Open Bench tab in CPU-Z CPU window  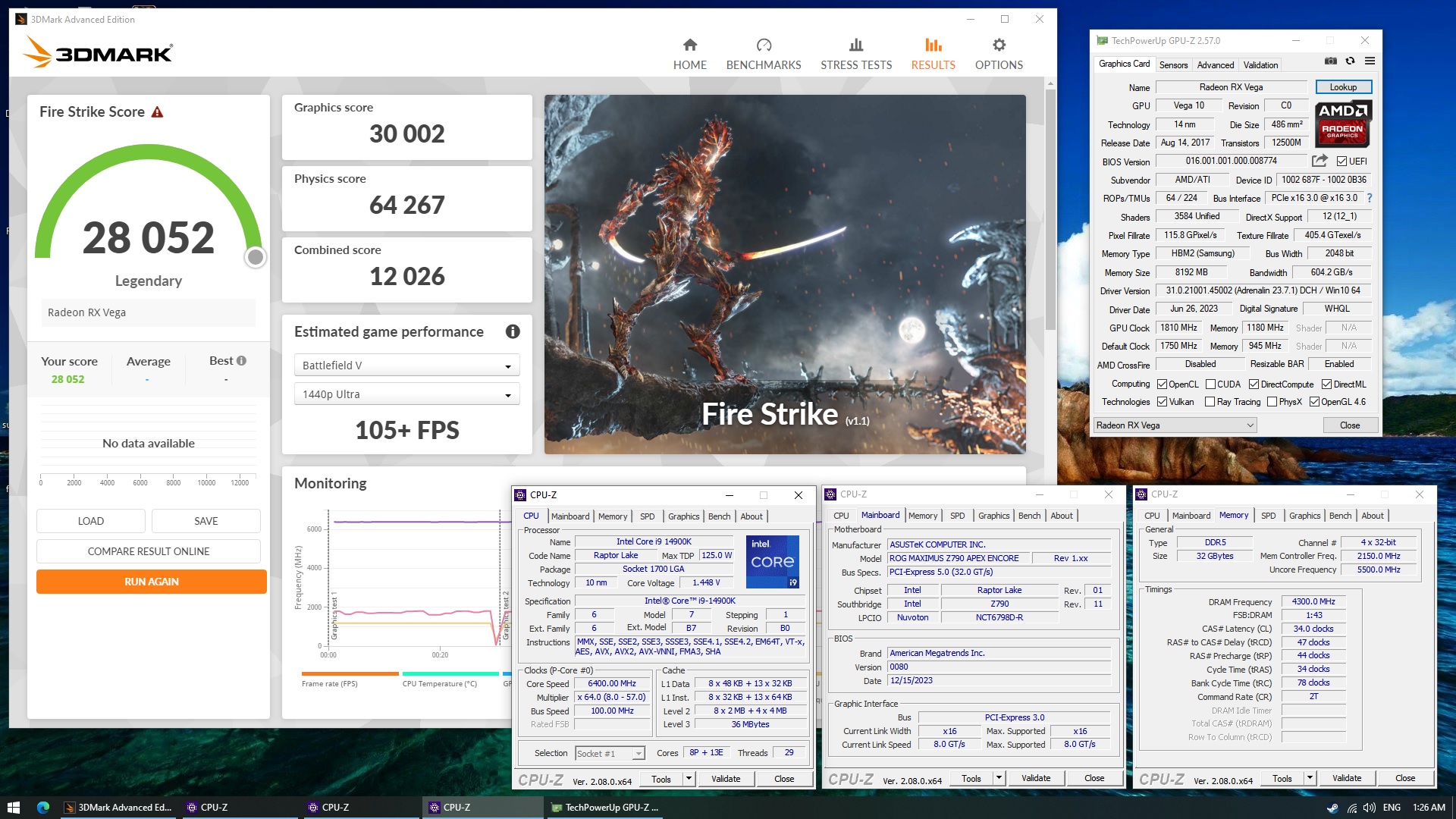coord(719,516)
